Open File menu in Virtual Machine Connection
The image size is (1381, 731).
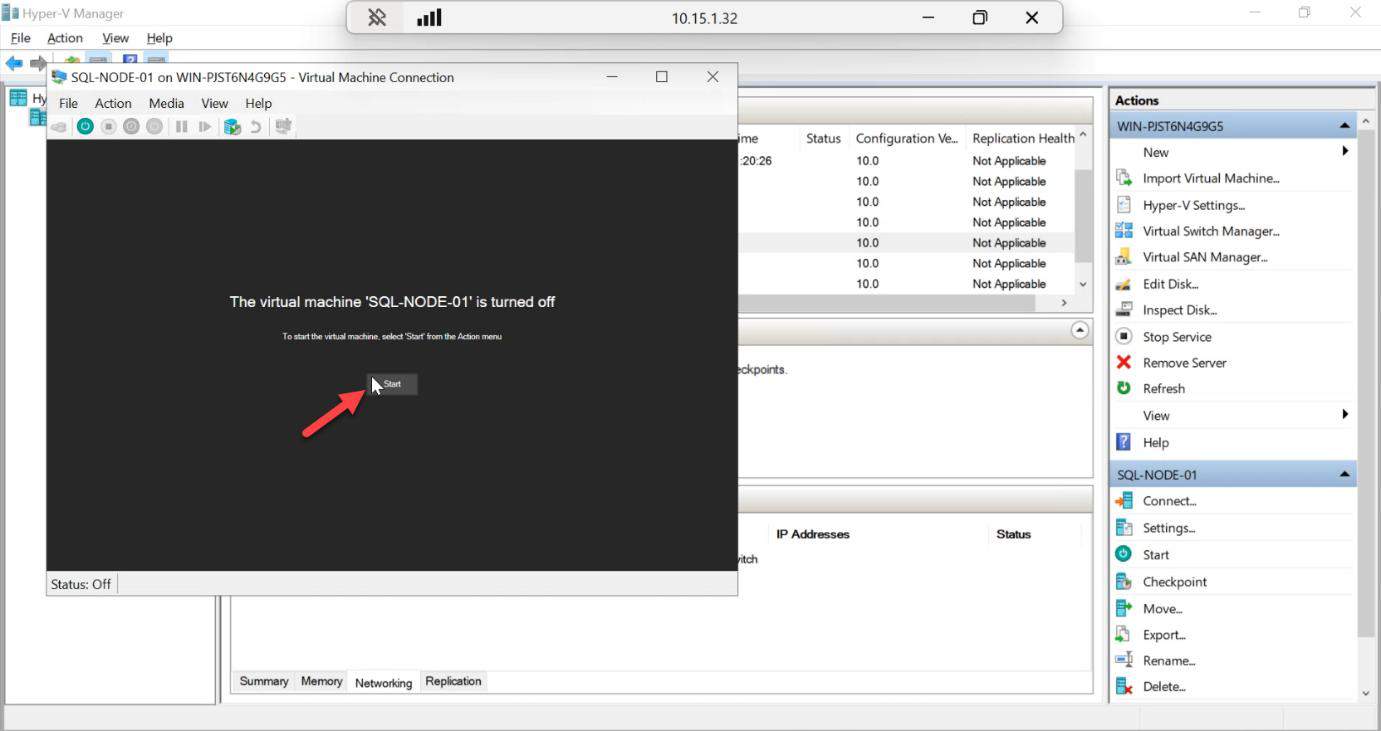[x=68, y=103]
